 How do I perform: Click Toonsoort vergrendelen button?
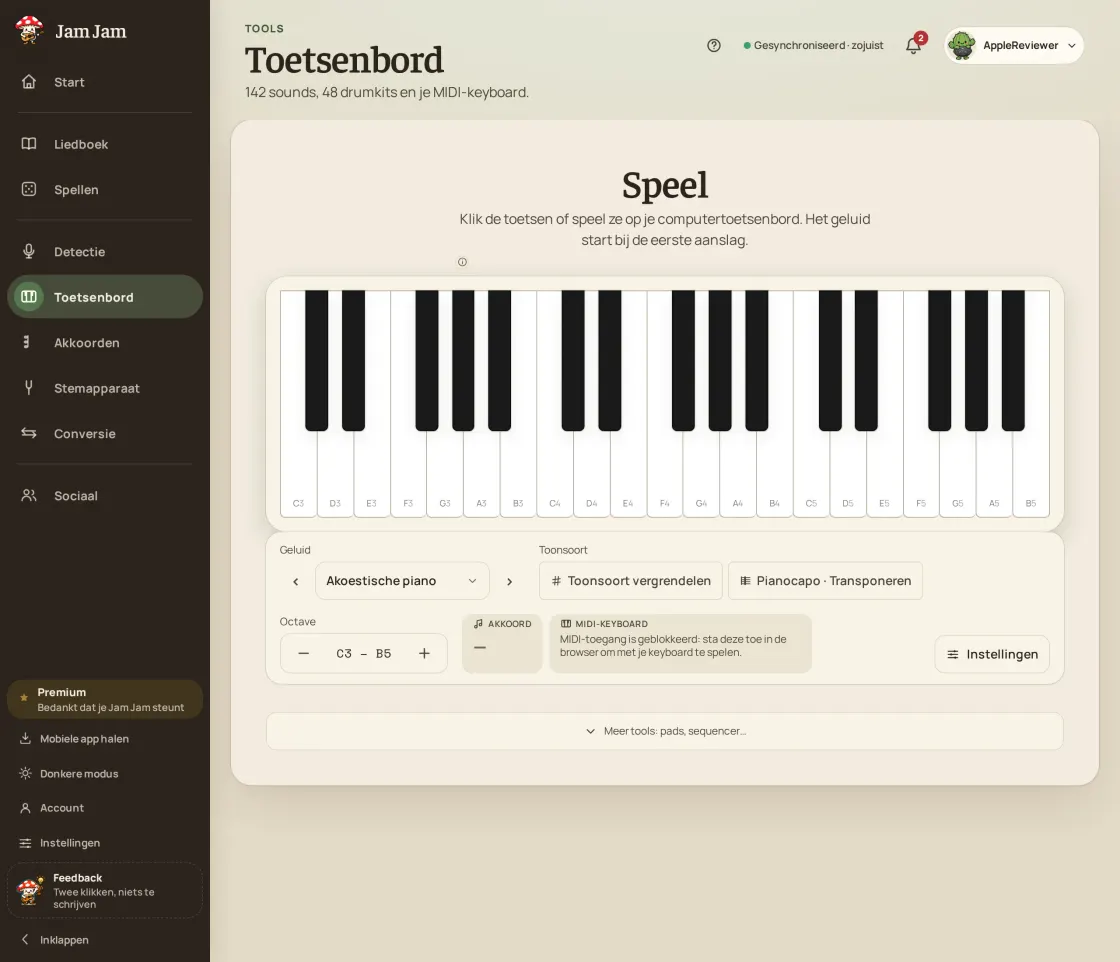[x=631, y=581]
